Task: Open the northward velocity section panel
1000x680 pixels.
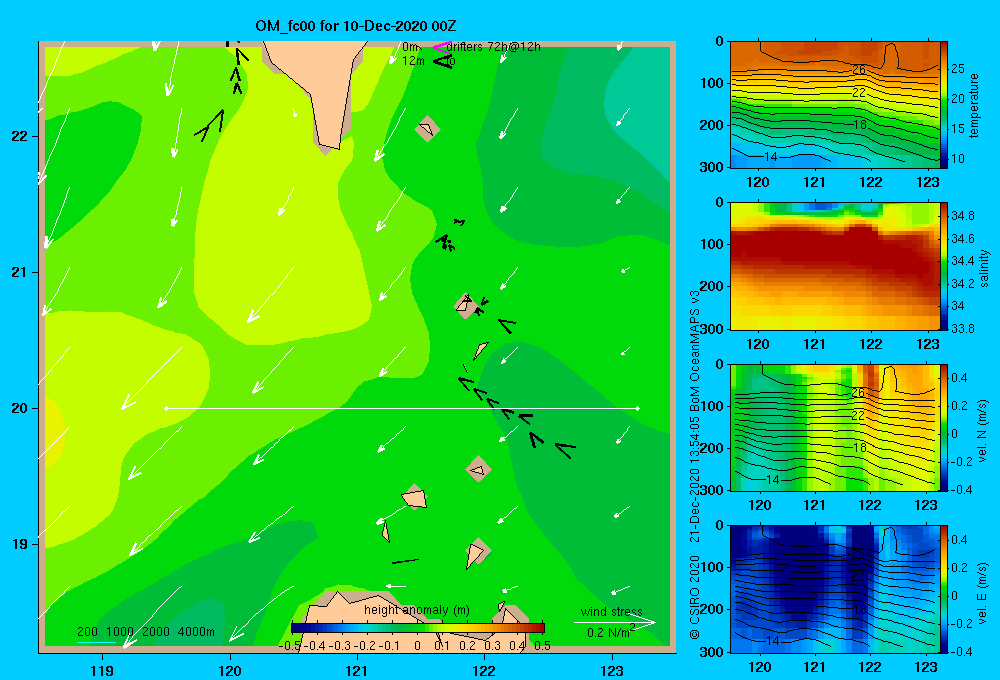Action: tap(834, 427)
